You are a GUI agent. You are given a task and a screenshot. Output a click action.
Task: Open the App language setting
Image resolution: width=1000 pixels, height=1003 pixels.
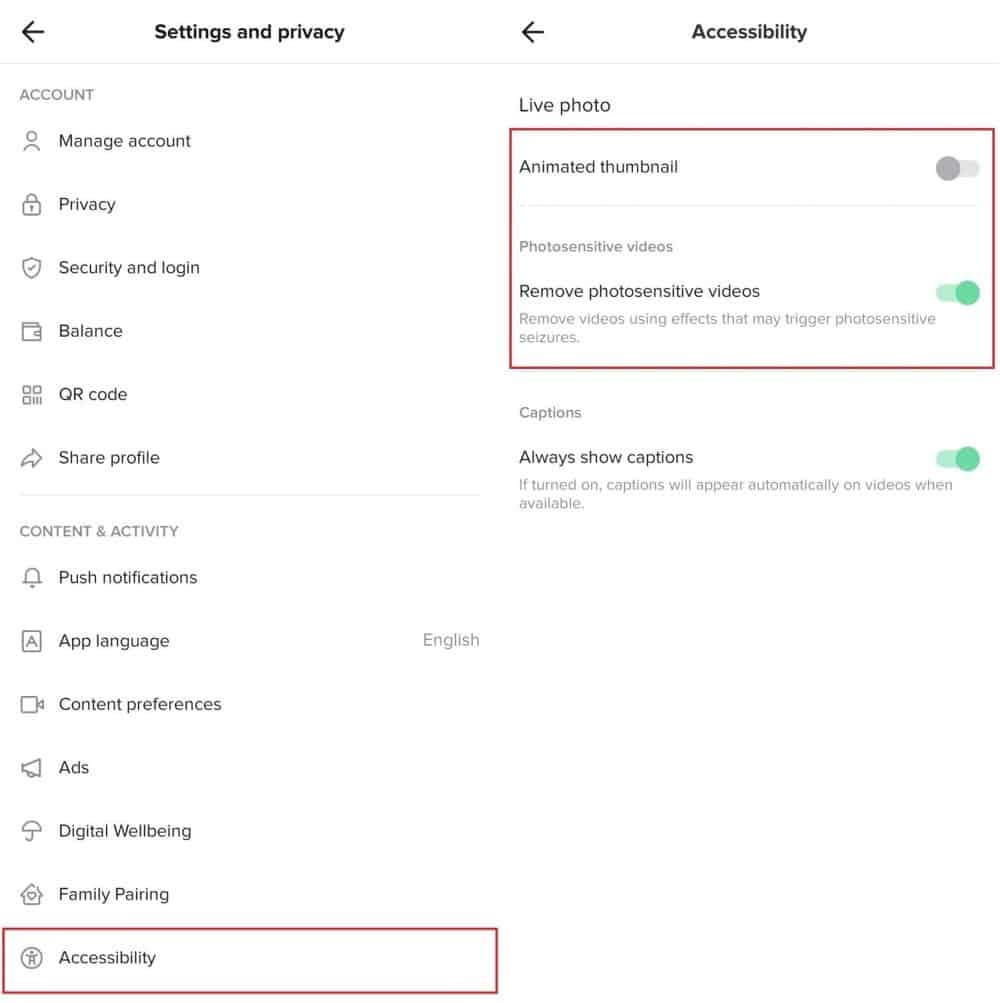point(114,641)
